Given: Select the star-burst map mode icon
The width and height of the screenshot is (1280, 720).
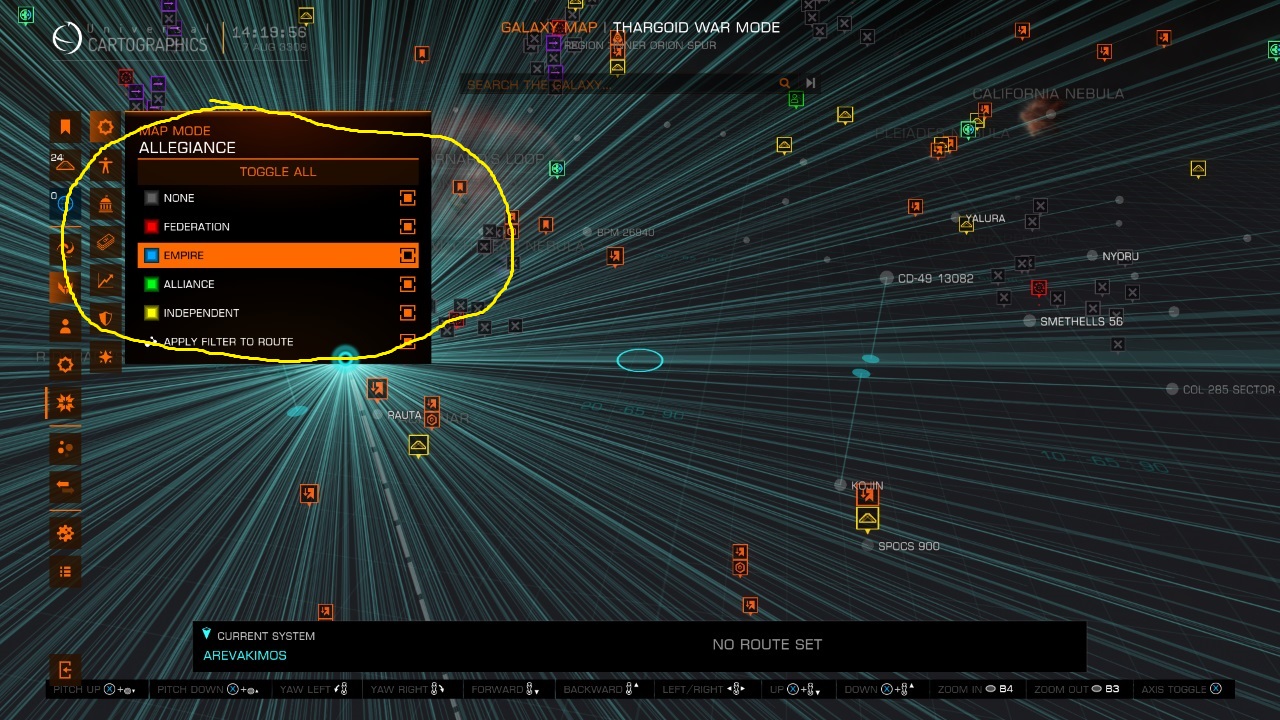Looking at the screenshot, I should (105, 357).
